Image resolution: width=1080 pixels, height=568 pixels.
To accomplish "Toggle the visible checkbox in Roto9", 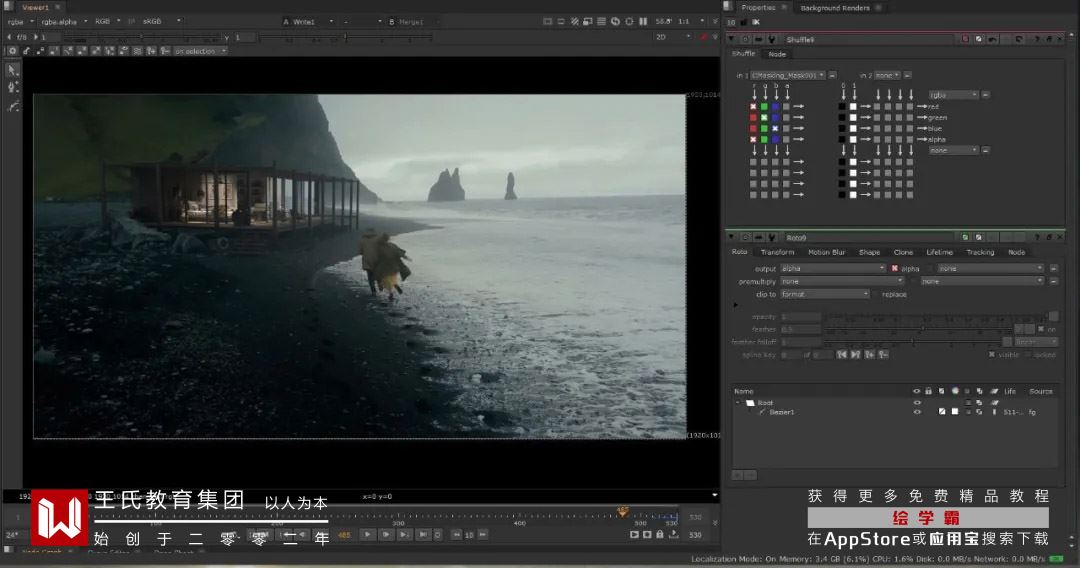I will coord(992,354).
